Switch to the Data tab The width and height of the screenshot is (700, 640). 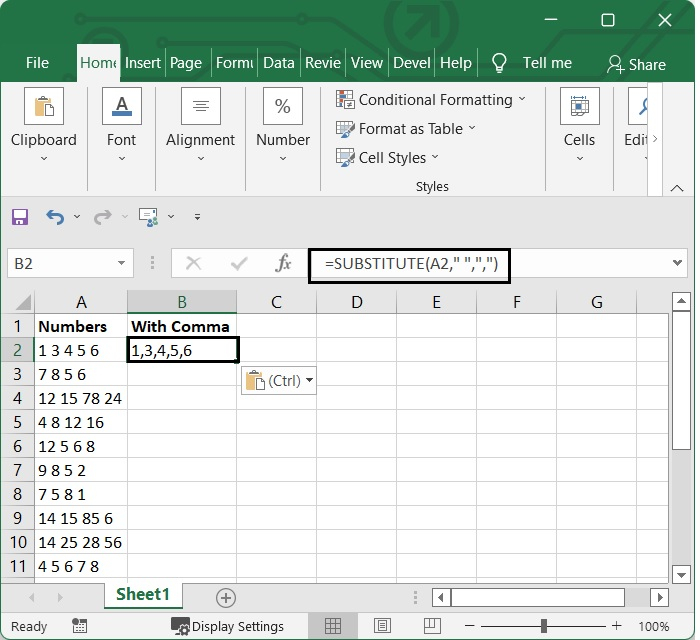pos(279,63)
